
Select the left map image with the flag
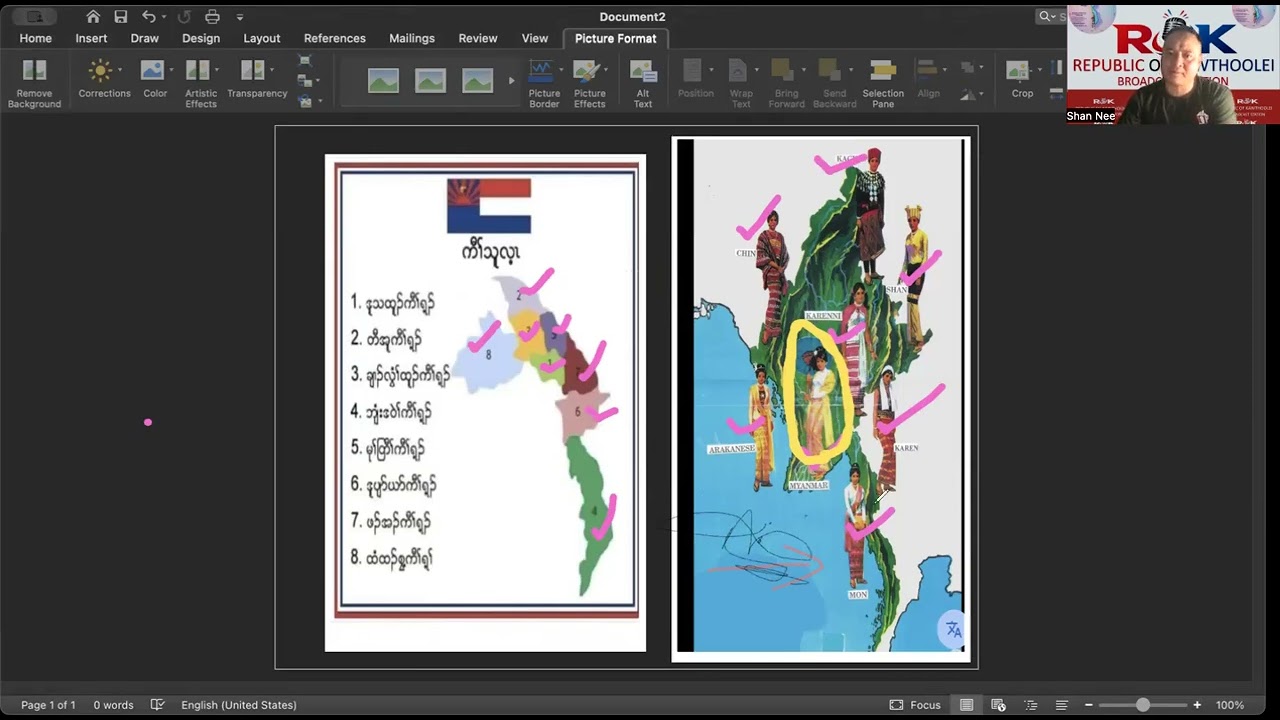tap(485, 402)
